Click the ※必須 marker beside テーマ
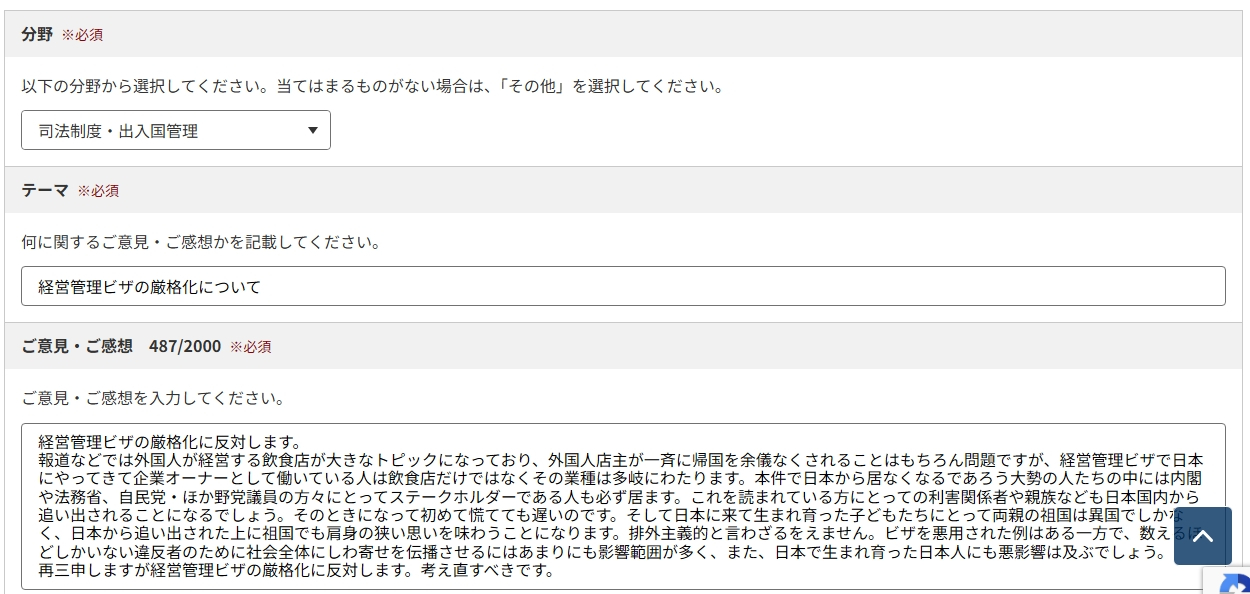 point(98,191)
